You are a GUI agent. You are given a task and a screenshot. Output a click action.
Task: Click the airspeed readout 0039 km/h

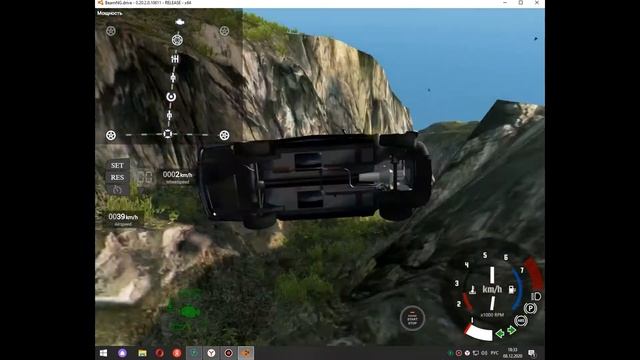point(123,219)
